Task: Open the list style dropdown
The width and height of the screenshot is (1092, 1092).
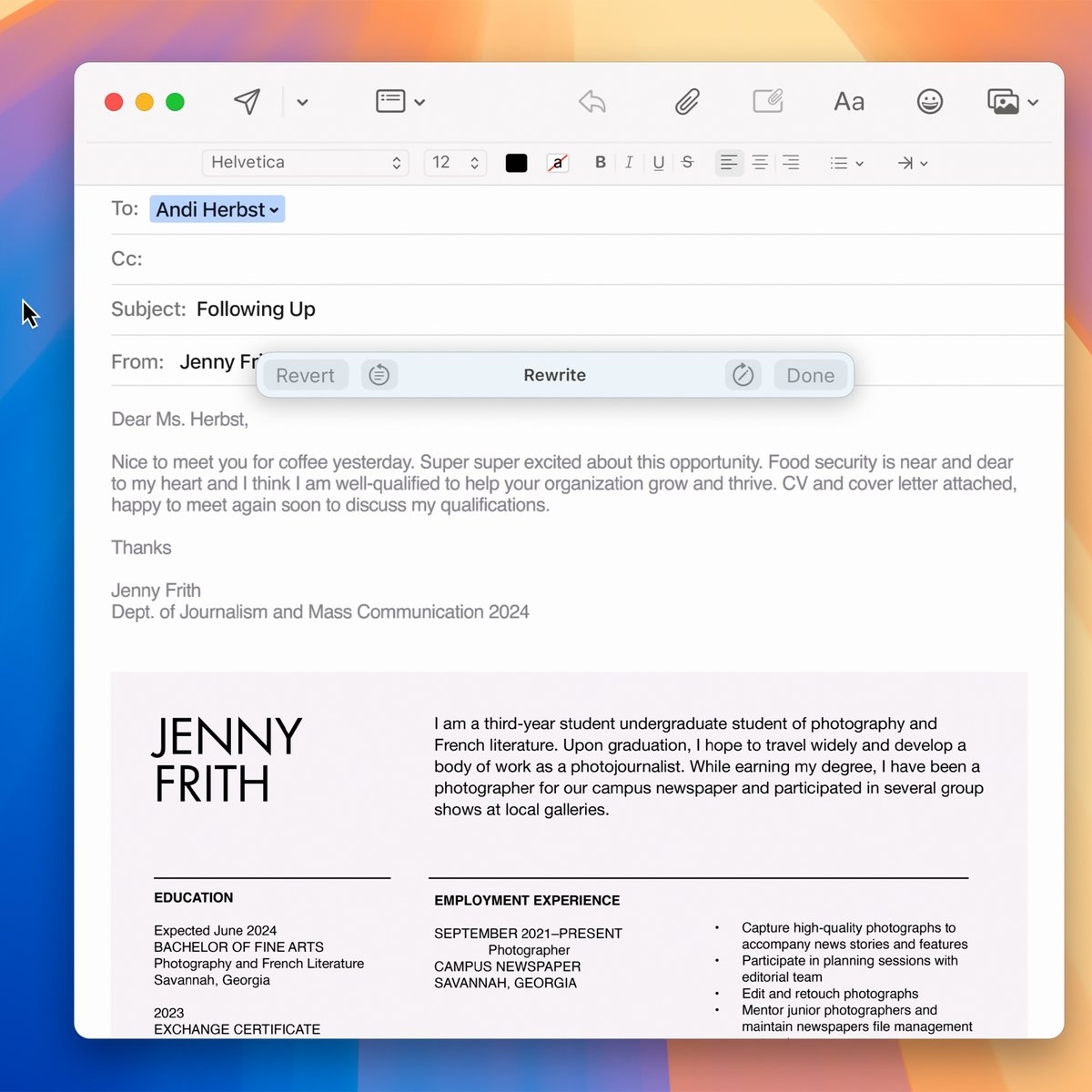Action: (844, 162)
